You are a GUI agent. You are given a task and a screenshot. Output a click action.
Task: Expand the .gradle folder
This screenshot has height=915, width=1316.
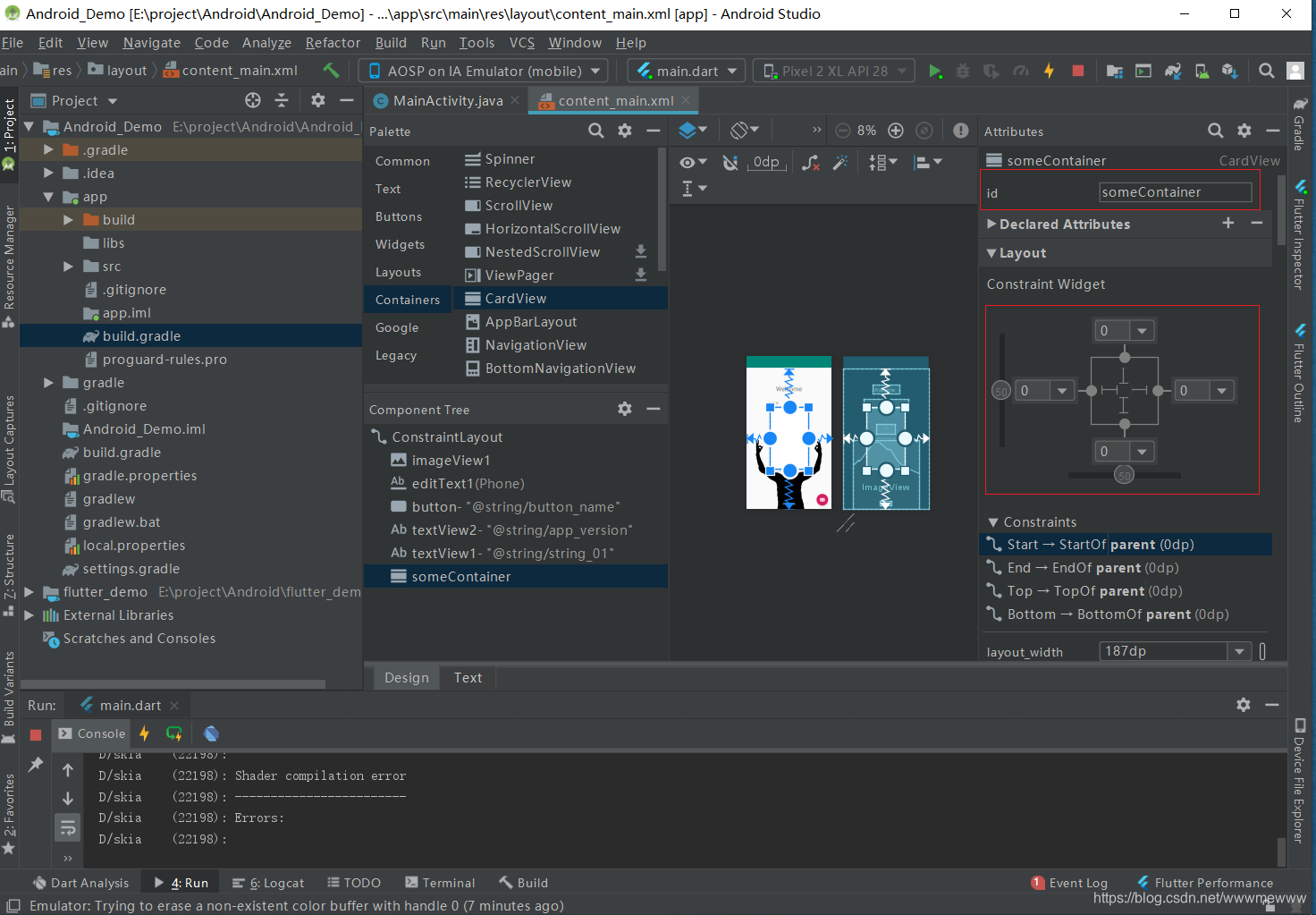click(x=48, y=149)
